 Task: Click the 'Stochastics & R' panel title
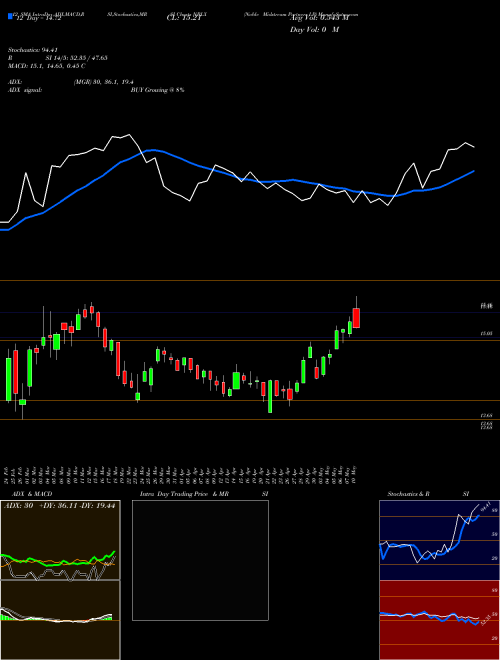pyautogui.click(x=409, y=494)
